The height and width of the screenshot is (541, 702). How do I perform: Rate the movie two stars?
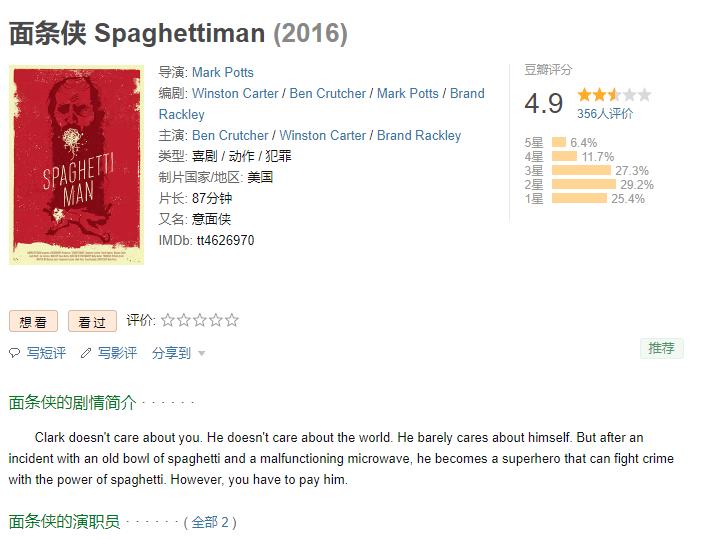click(184, 320)
